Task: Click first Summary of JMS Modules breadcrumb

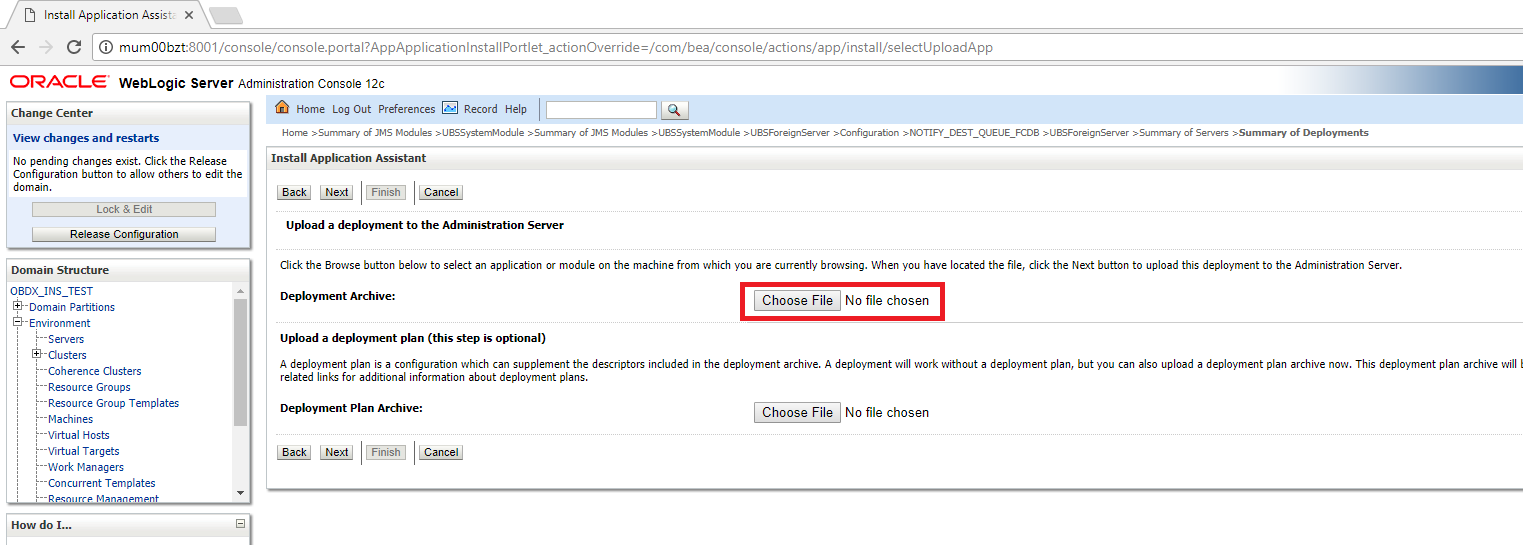Action: [375, 132]
